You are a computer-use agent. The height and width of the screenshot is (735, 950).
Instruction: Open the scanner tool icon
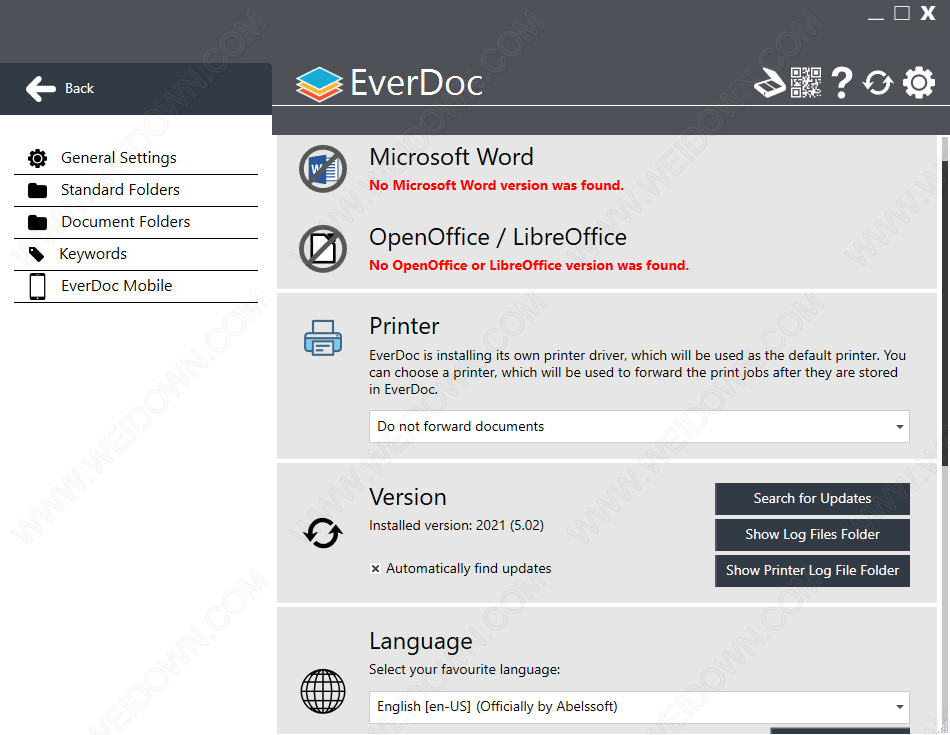[x=769, y=83]
